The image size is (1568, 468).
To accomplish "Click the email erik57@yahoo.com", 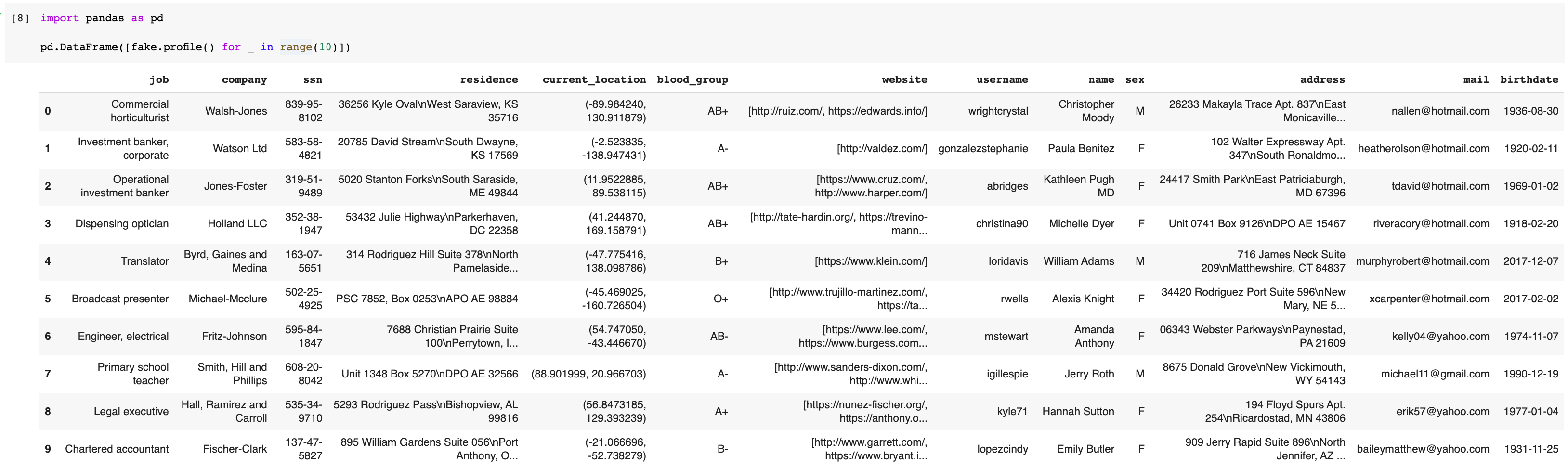I will (x=1443, y=411).
